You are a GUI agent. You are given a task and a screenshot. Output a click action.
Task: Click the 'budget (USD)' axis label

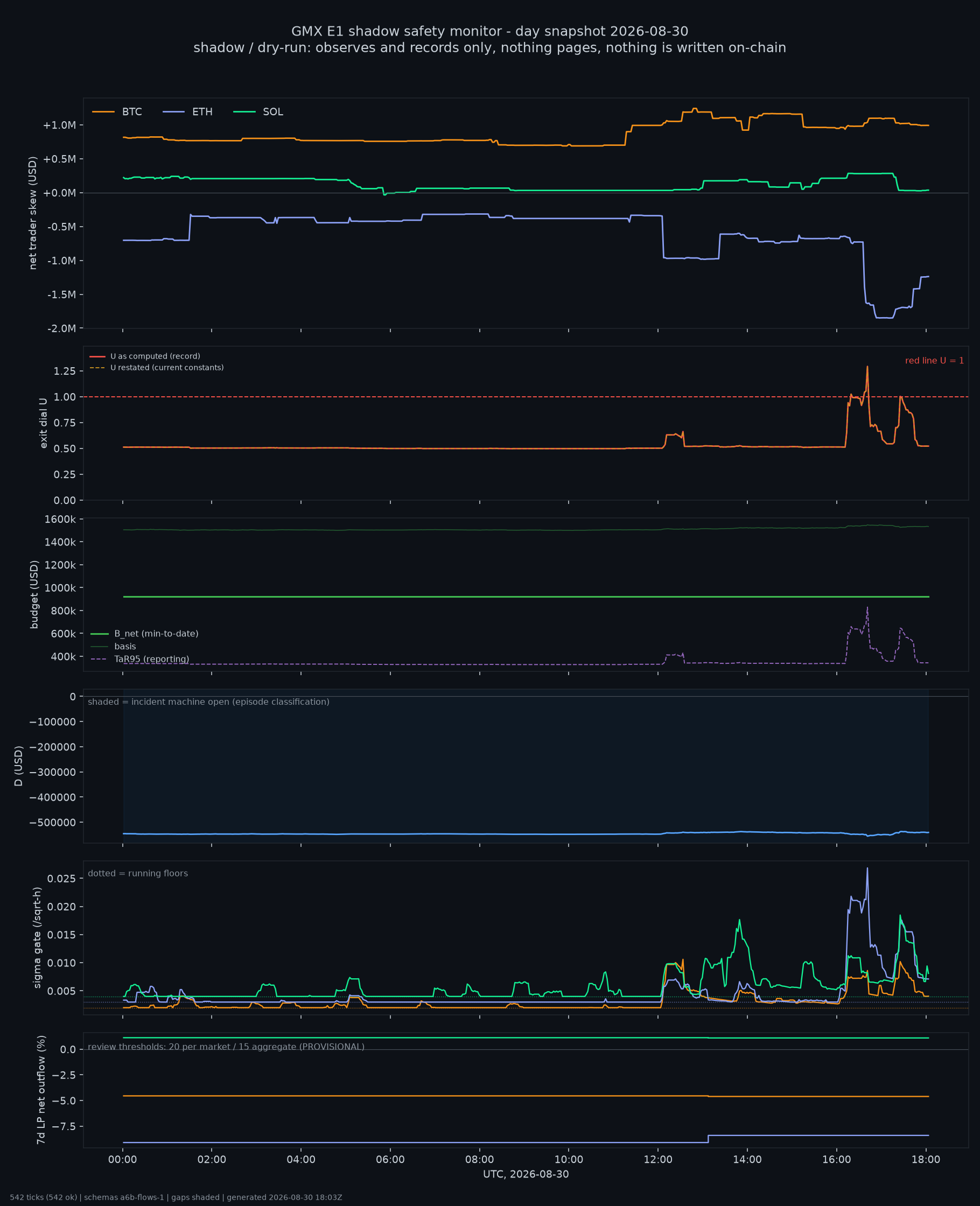coord(34,594)
